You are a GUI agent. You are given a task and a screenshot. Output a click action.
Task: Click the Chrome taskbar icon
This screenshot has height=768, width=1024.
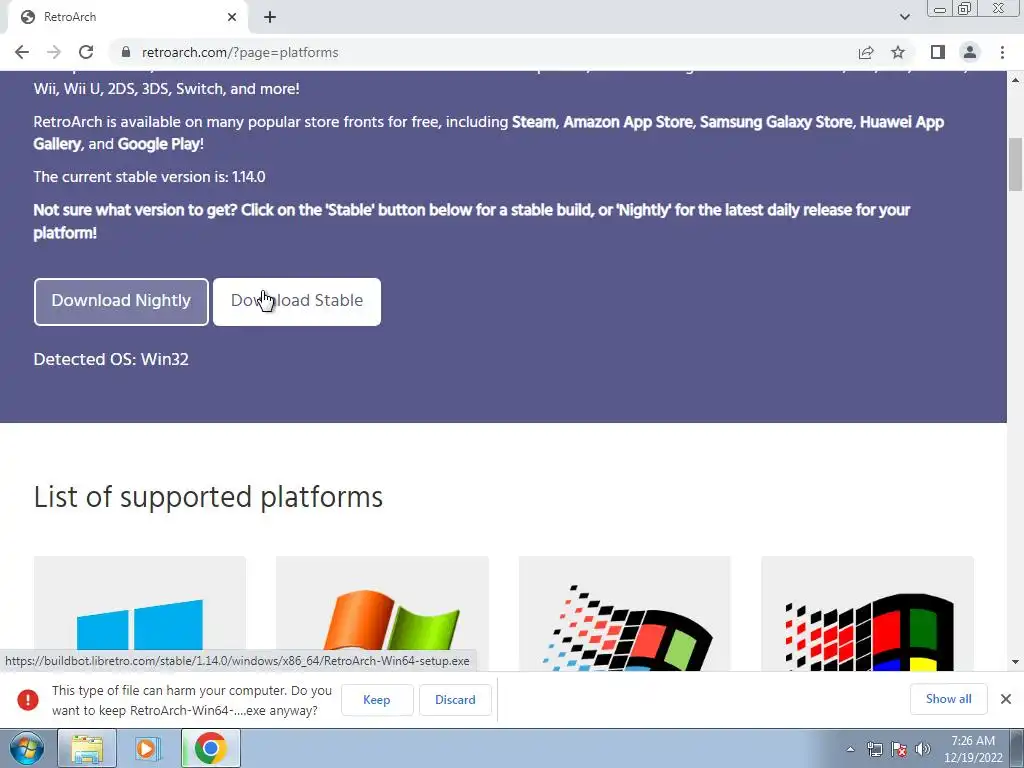(x=210, y=748)
